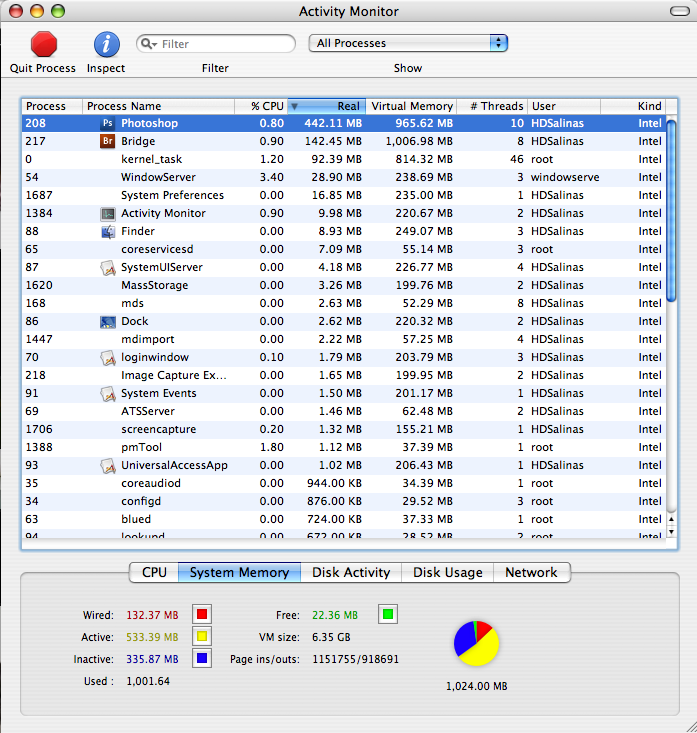
Task: Click the Page ins/outs 1151755/918691 value
Action: pyautogui.click(x=355, y=659)
